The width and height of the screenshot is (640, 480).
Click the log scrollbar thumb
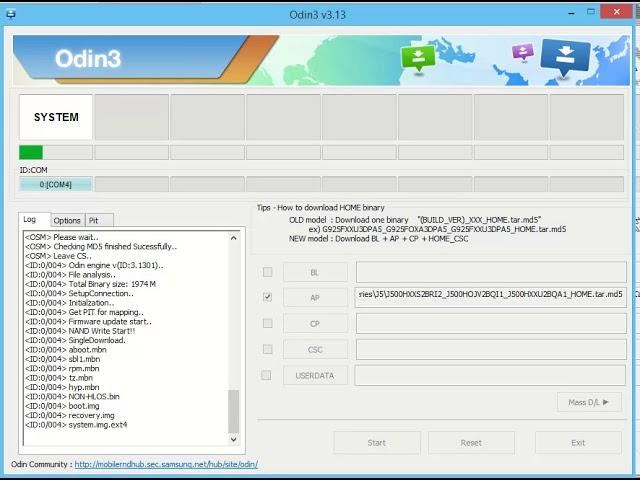233,411
